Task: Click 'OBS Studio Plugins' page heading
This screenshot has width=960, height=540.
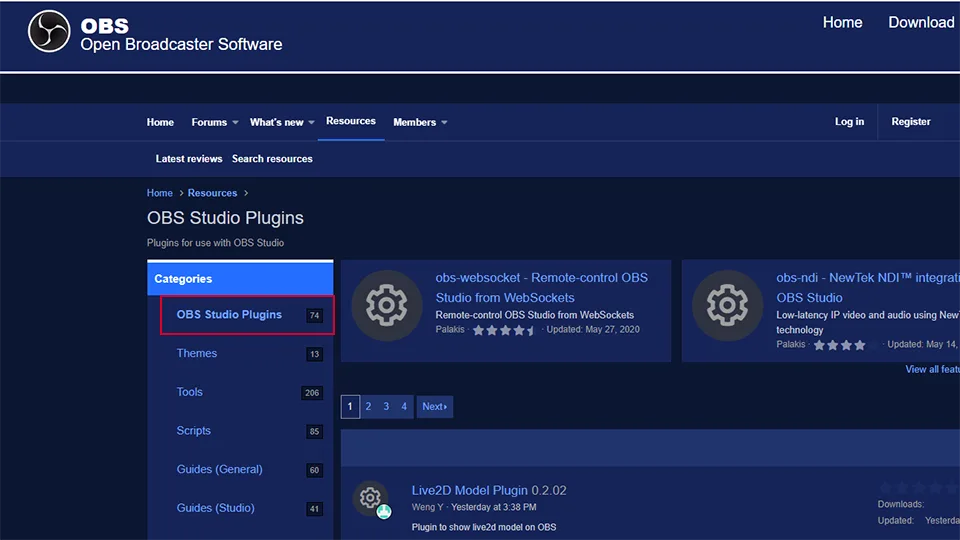Action: tap(225, 218)
